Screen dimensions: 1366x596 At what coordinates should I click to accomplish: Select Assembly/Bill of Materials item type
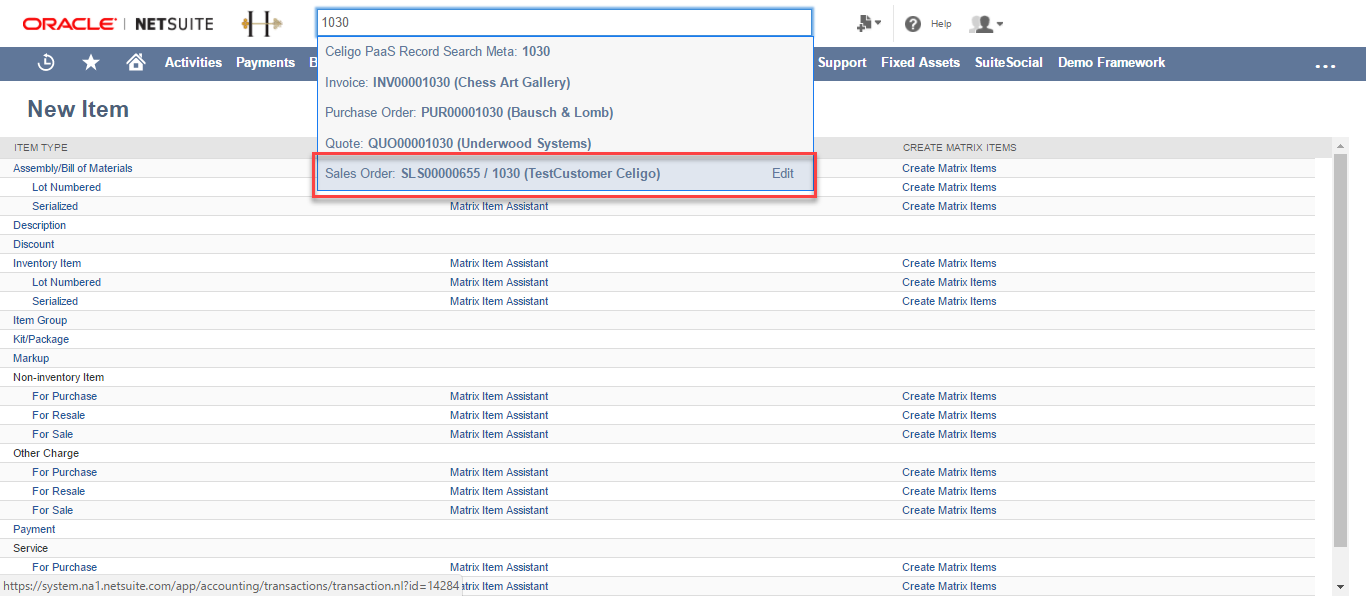tap(73, 168)
